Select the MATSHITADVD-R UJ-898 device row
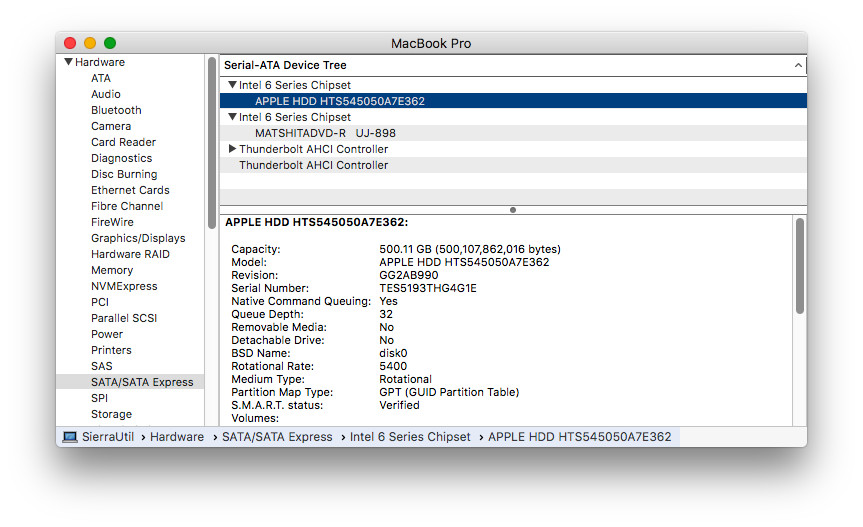863x527 pixels. pos(513,133)
